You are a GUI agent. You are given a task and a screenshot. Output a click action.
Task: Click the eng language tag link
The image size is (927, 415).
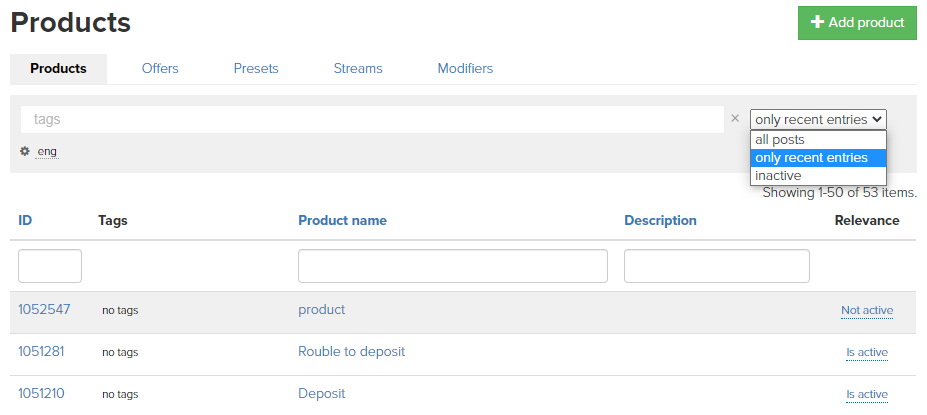47,152
